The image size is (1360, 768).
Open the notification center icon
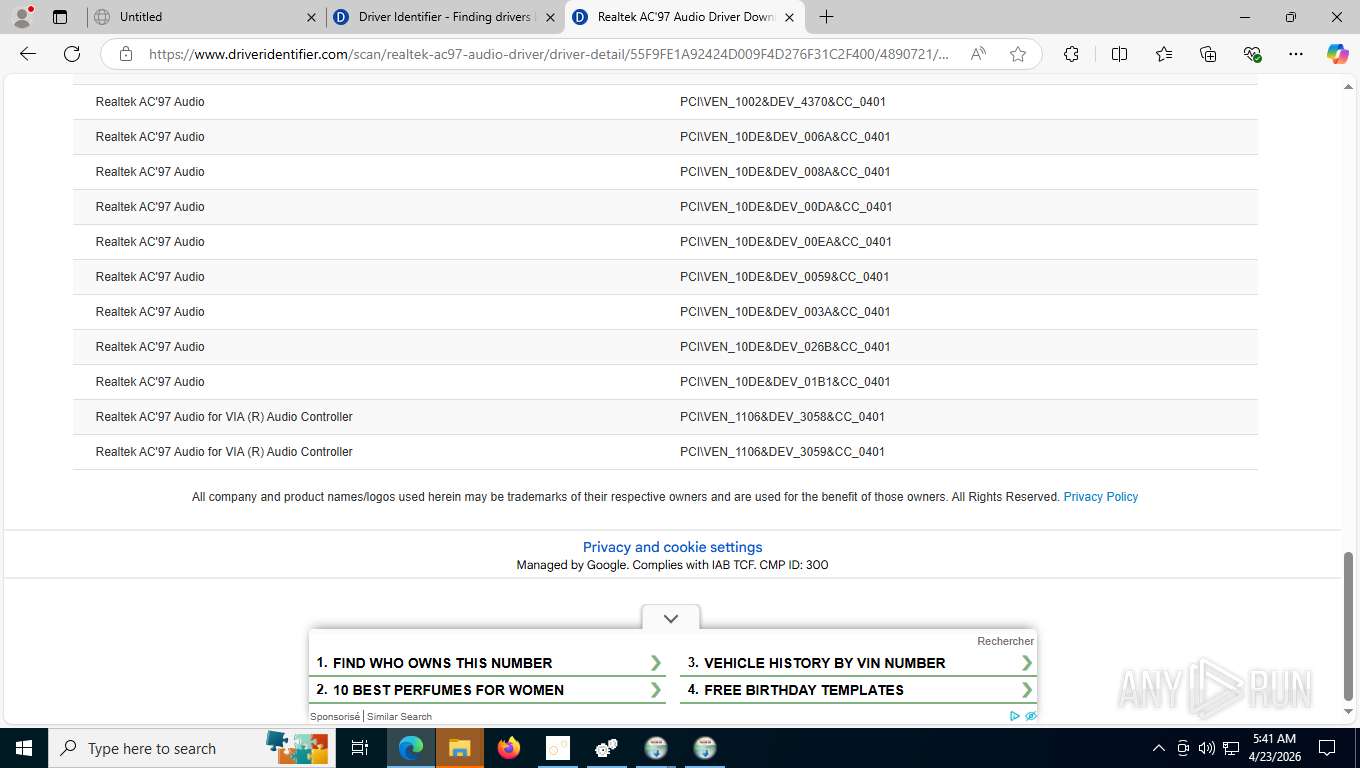(x=1327, y=748)
